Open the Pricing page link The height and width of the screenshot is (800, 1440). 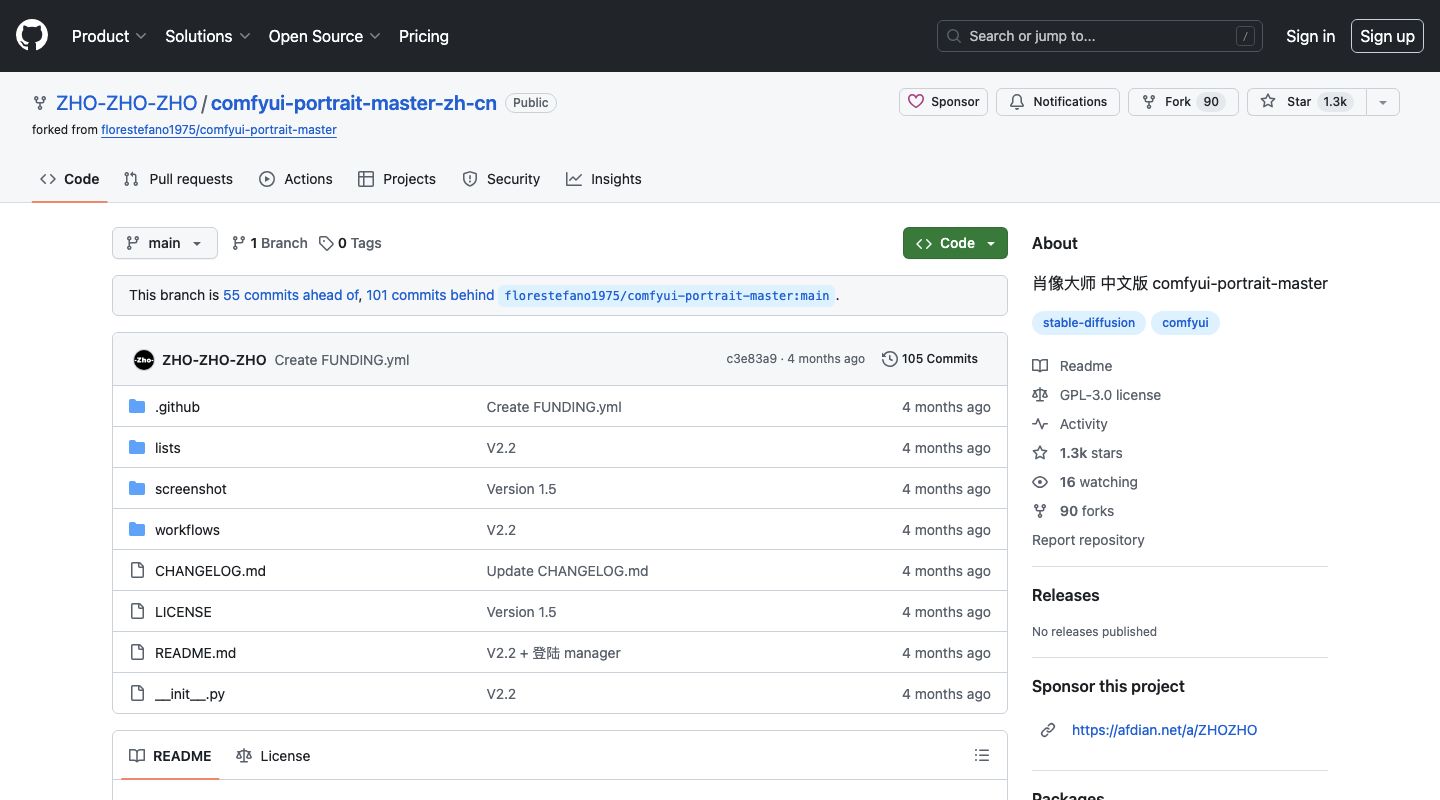tap(424, 36)
